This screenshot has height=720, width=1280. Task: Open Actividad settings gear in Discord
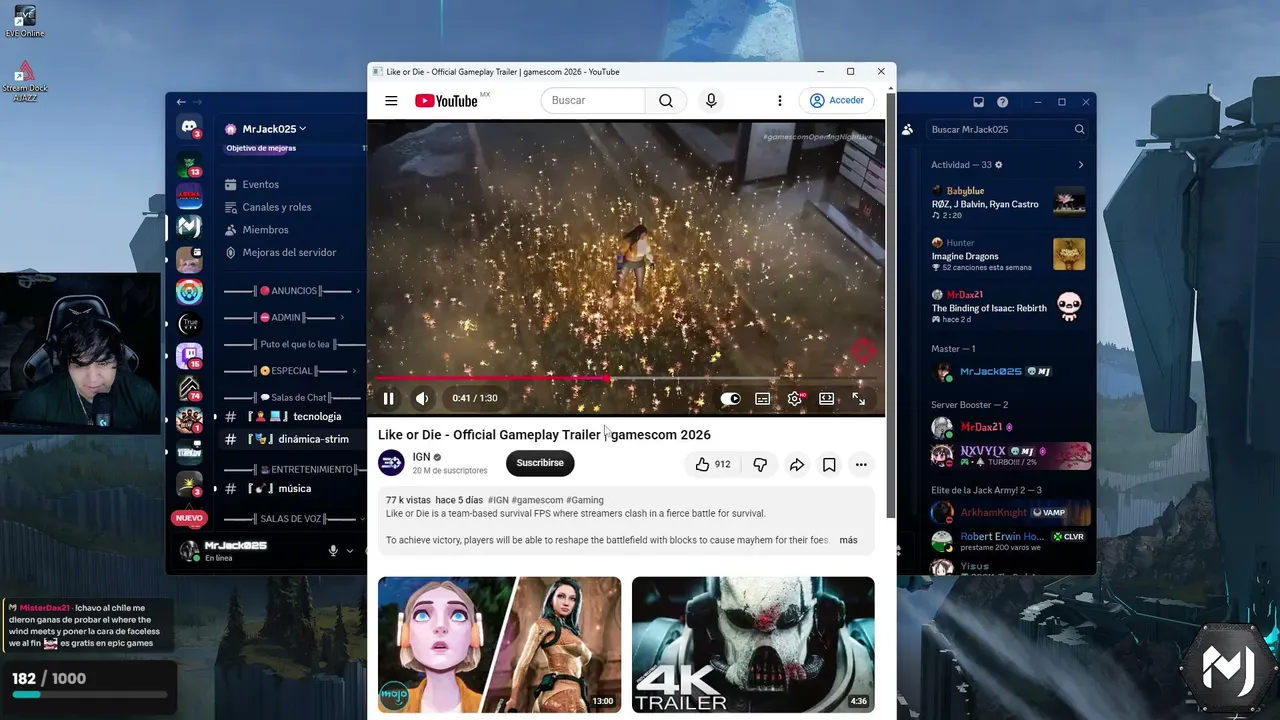click(x=998, y=165)
